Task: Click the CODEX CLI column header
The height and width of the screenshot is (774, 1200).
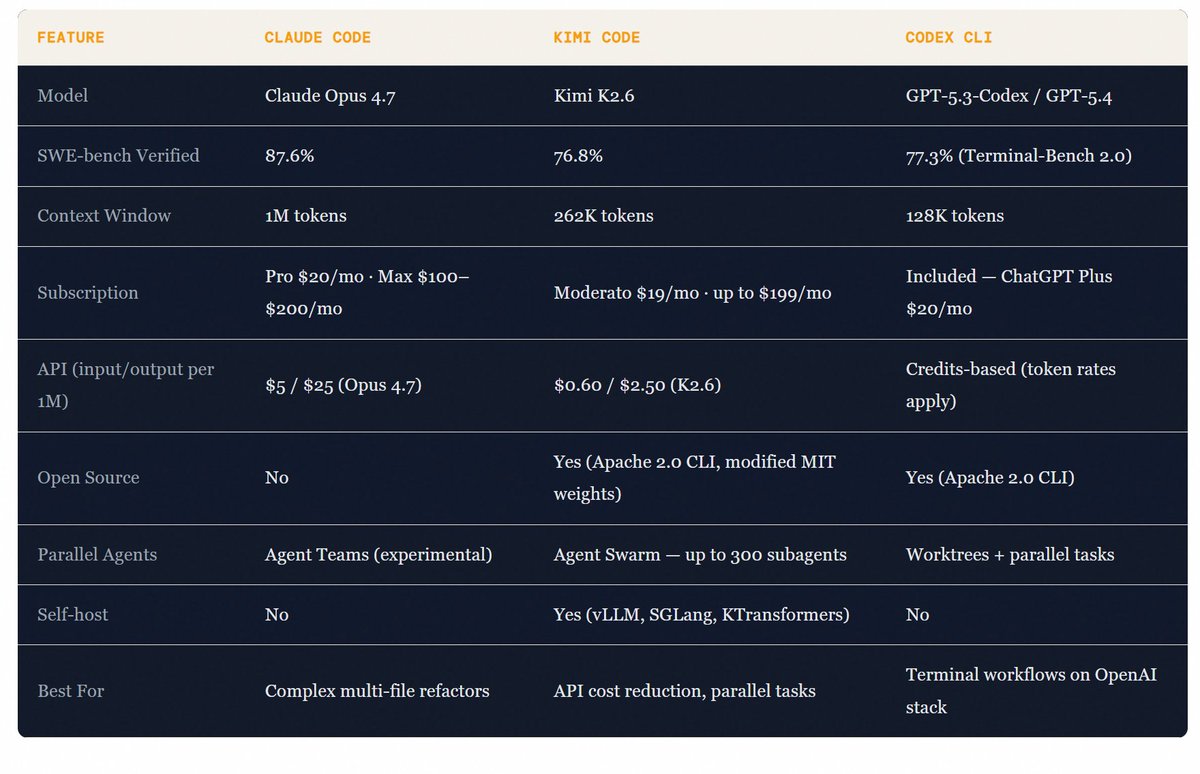Action: click(x=949, y=38)
